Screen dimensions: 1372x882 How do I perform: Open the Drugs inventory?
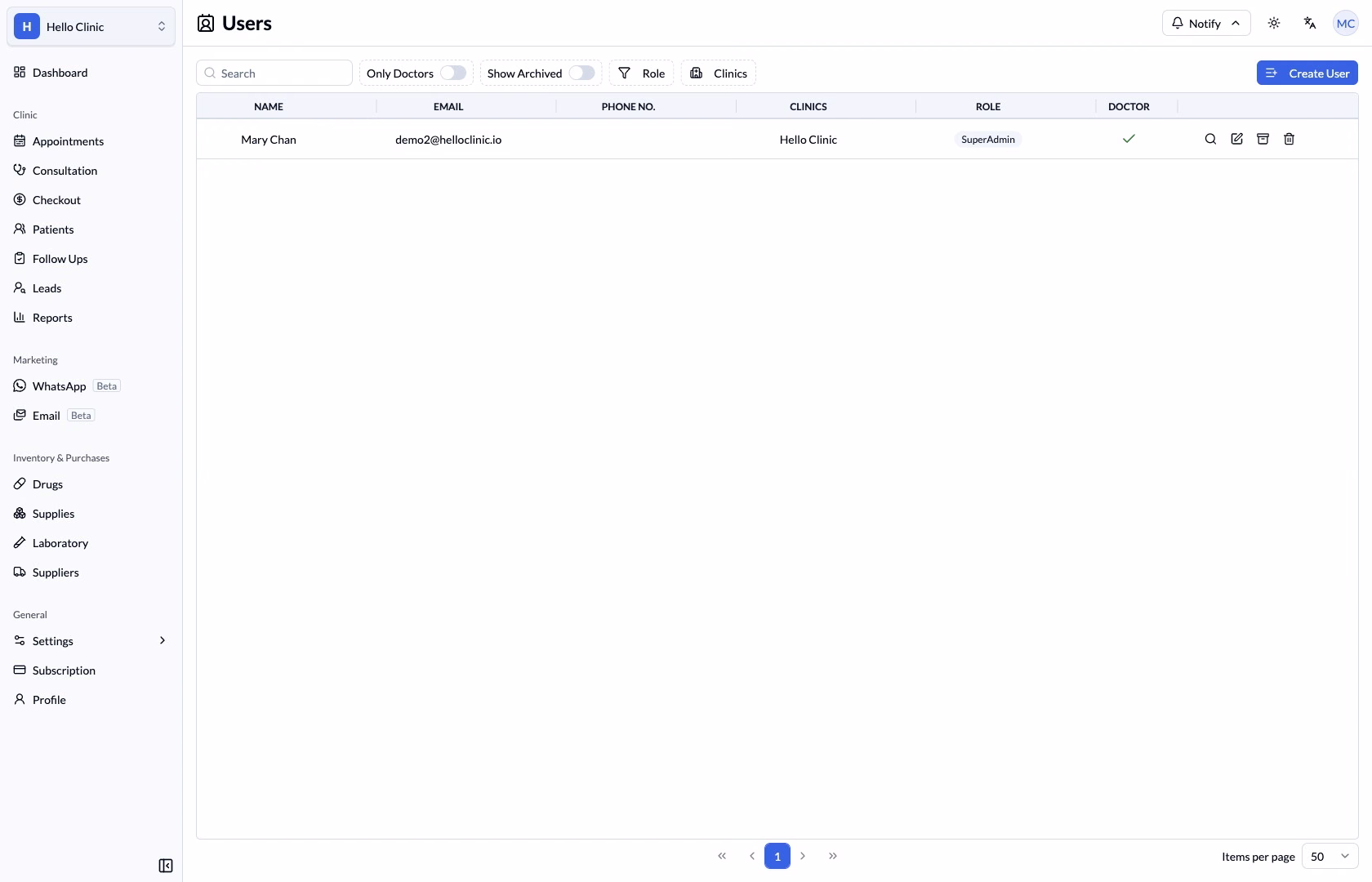pyautogui.click(x=91, y=484)
